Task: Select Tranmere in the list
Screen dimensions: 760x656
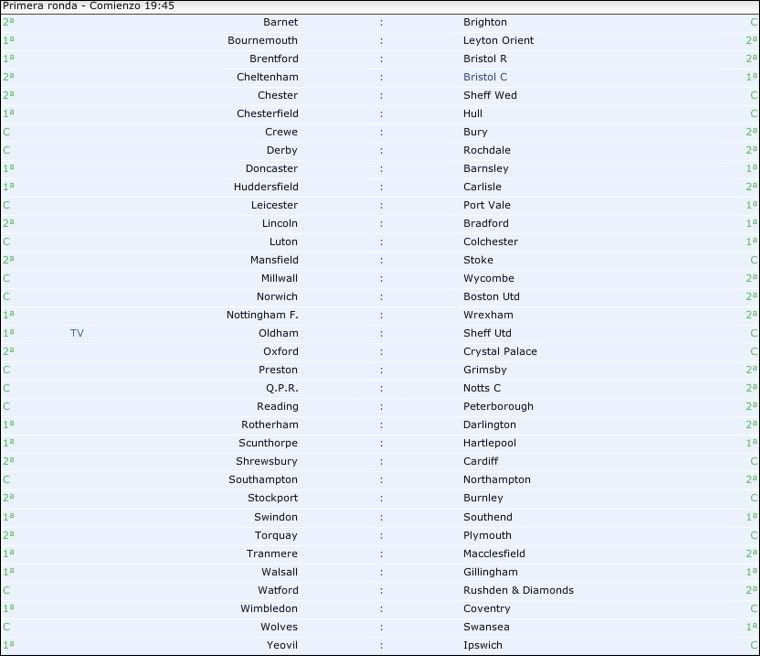Action: 272,554
